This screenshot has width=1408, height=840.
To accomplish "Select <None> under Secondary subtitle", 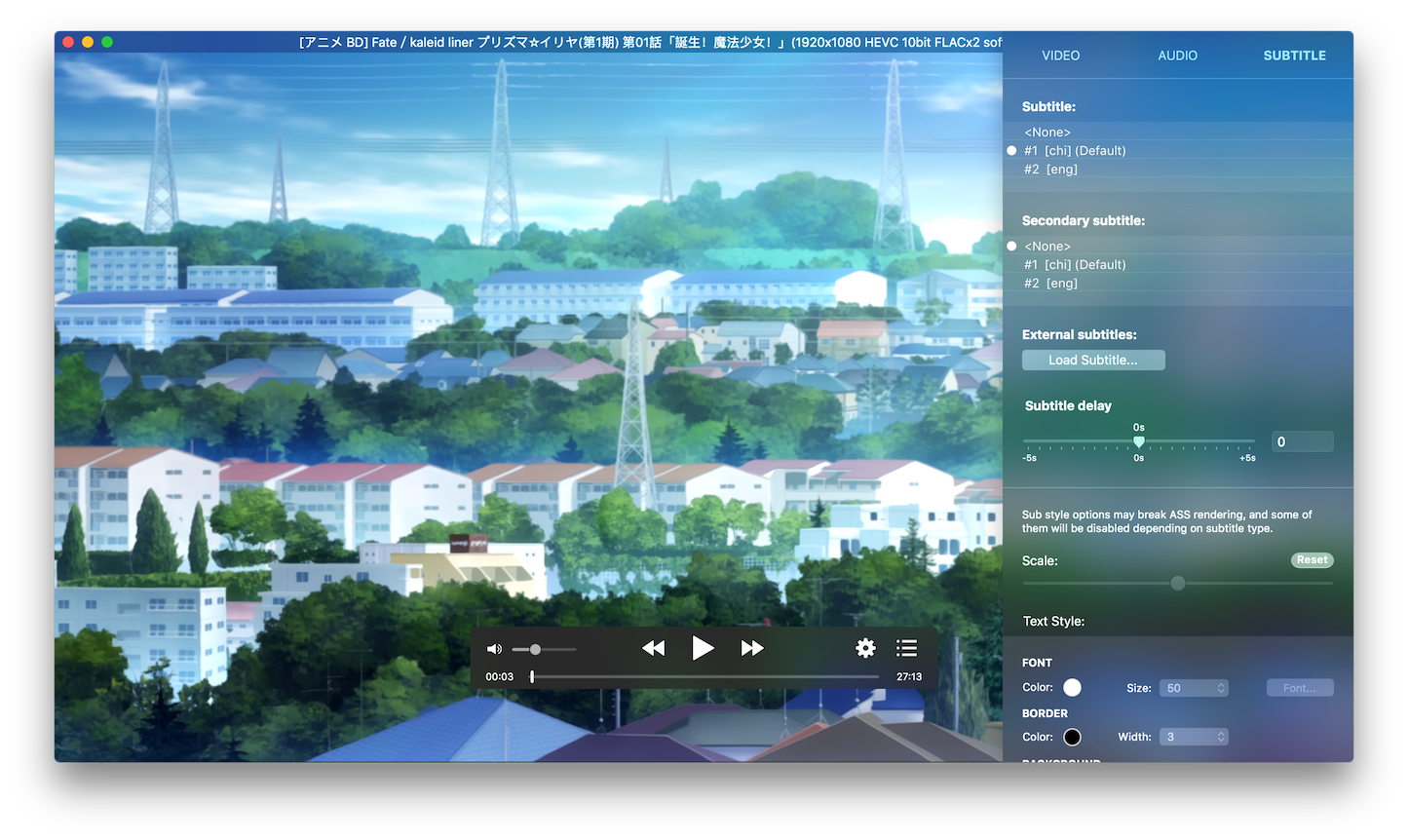I will coord(1178,247).
